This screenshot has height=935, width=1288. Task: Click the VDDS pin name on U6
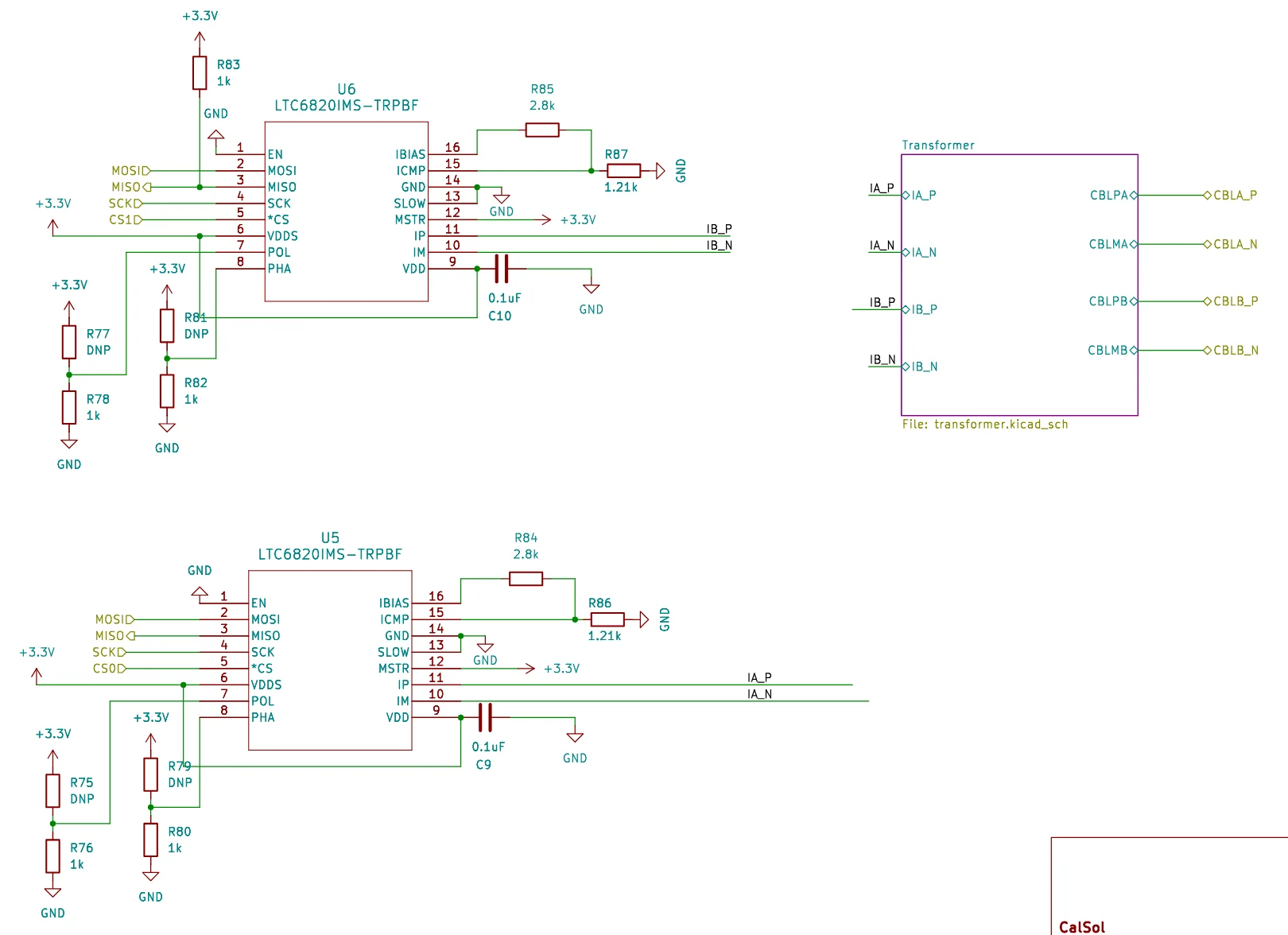282,236
